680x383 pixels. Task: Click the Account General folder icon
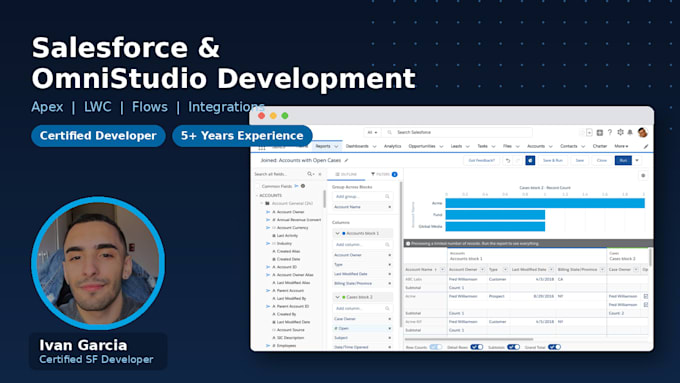[x=267, y=203]
